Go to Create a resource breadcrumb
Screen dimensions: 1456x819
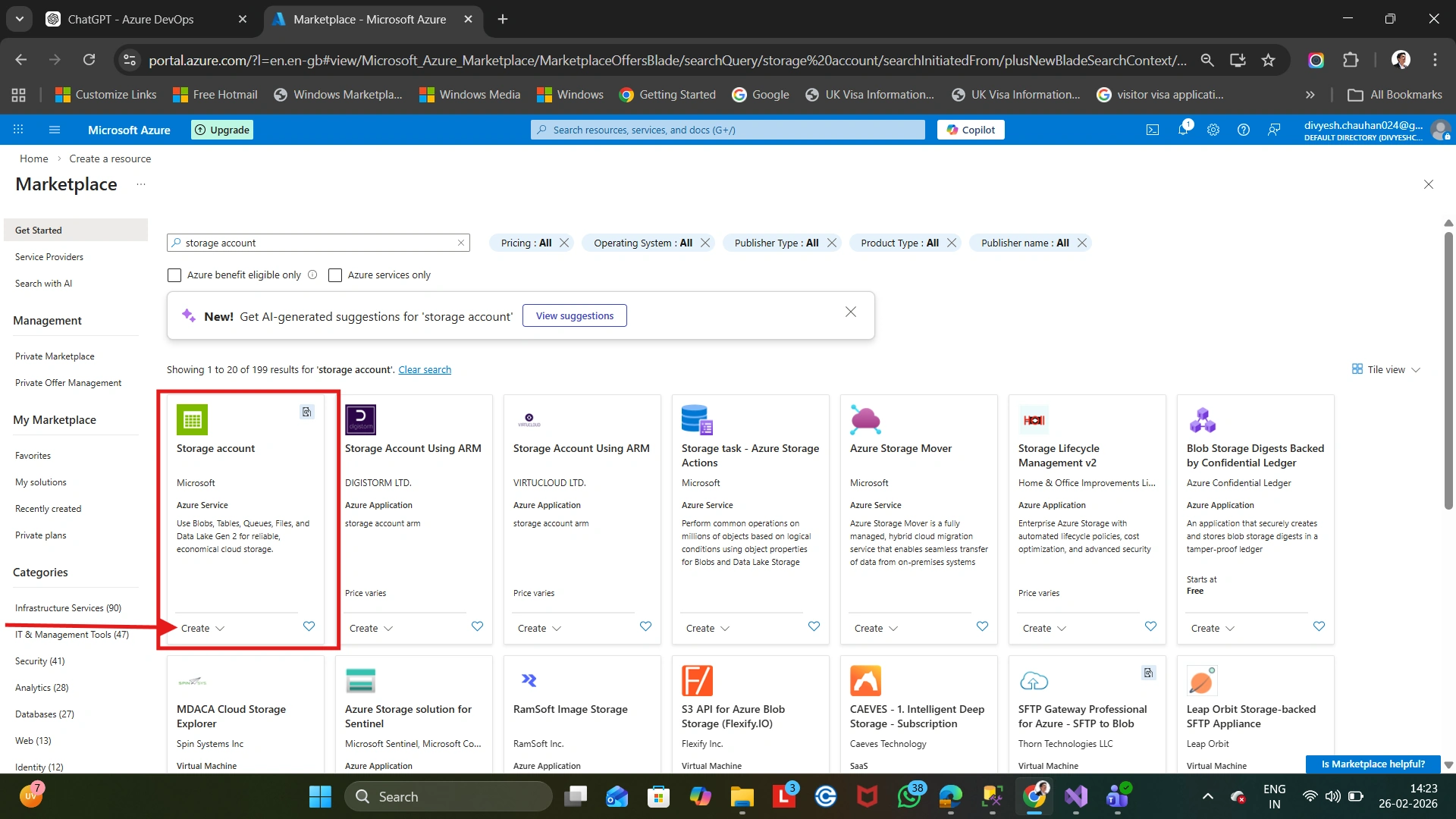pyautogui.click(x=110, y=158)
